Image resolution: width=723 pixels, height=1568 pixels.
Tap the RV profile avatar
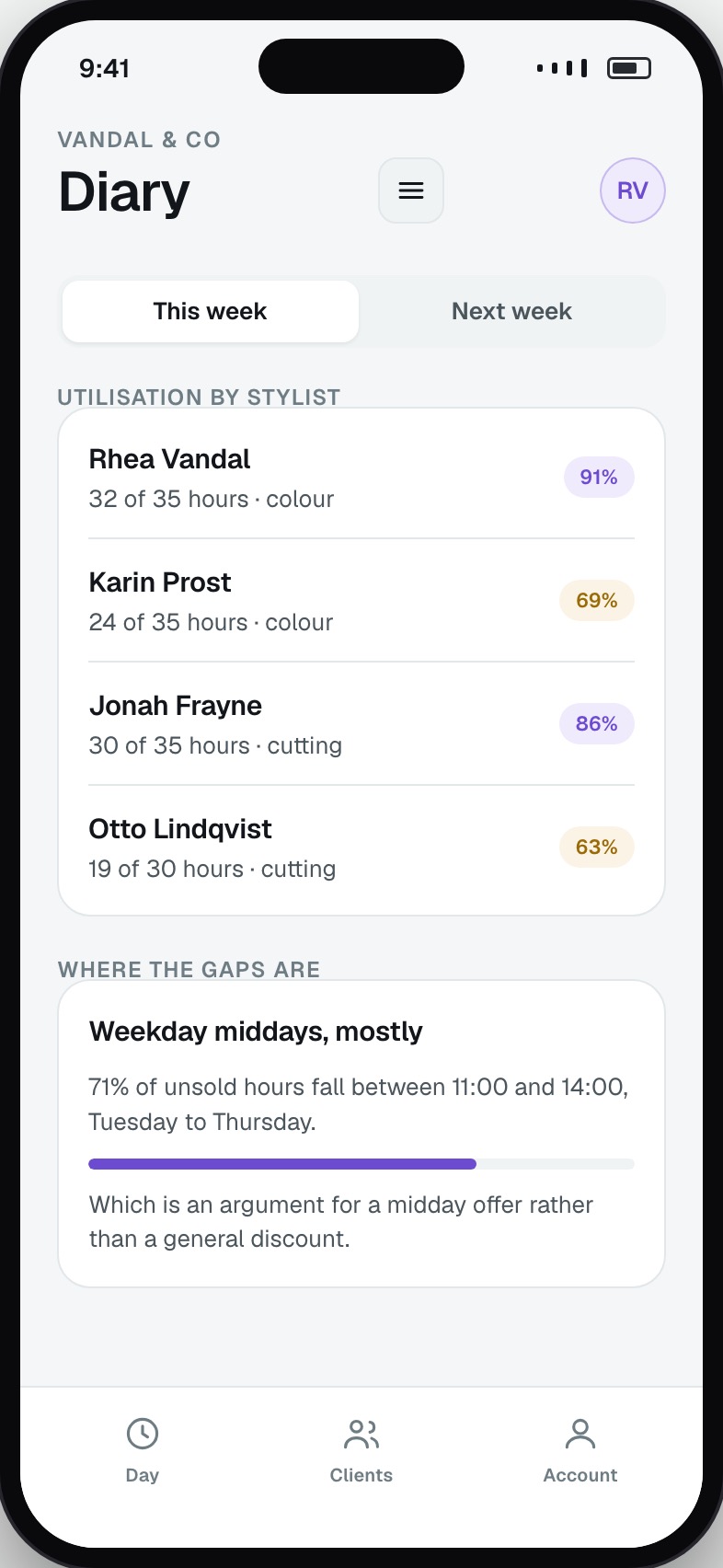633,190
